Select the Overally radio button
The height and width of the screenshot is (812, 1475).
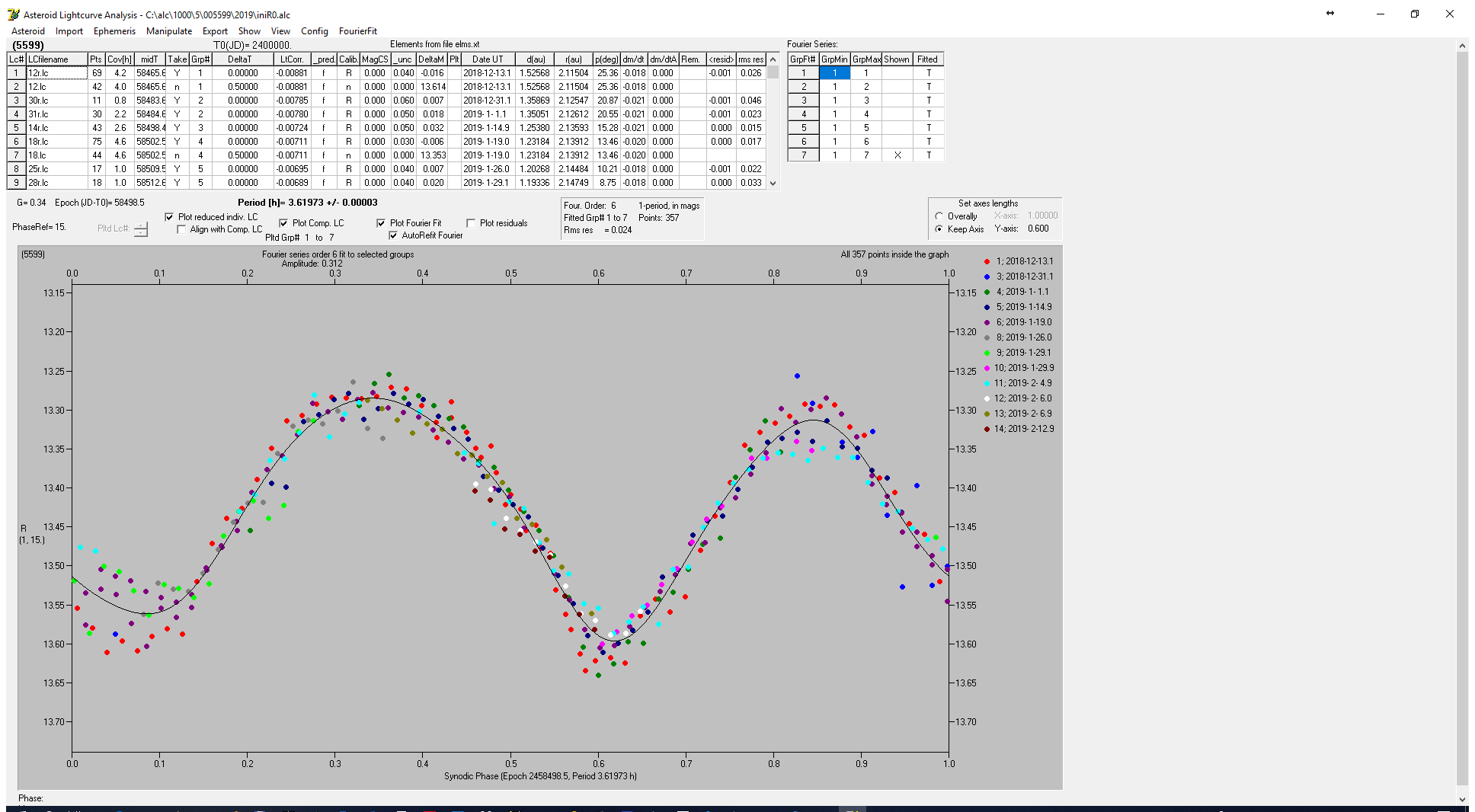[x=939, y=216]
